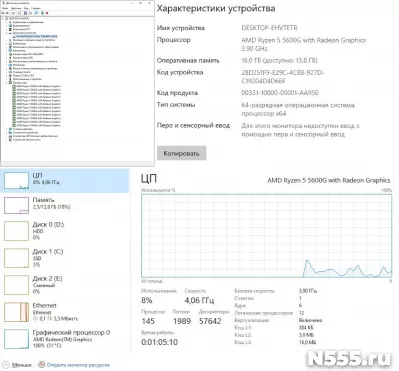Click the resource monitor icon at bottom

(x=42, y=365)
